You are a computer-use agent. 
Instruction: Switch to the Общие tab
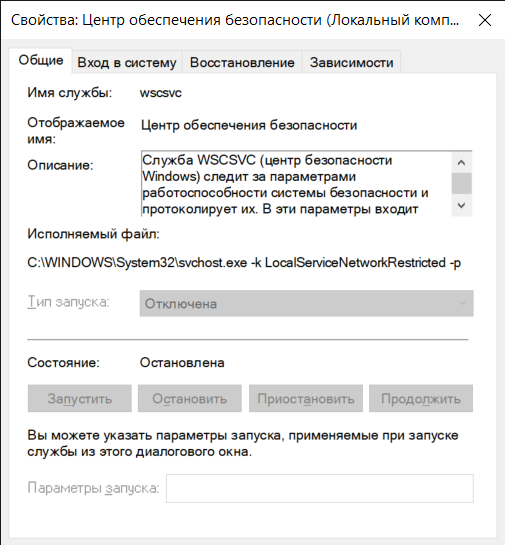tap(41, 60)
